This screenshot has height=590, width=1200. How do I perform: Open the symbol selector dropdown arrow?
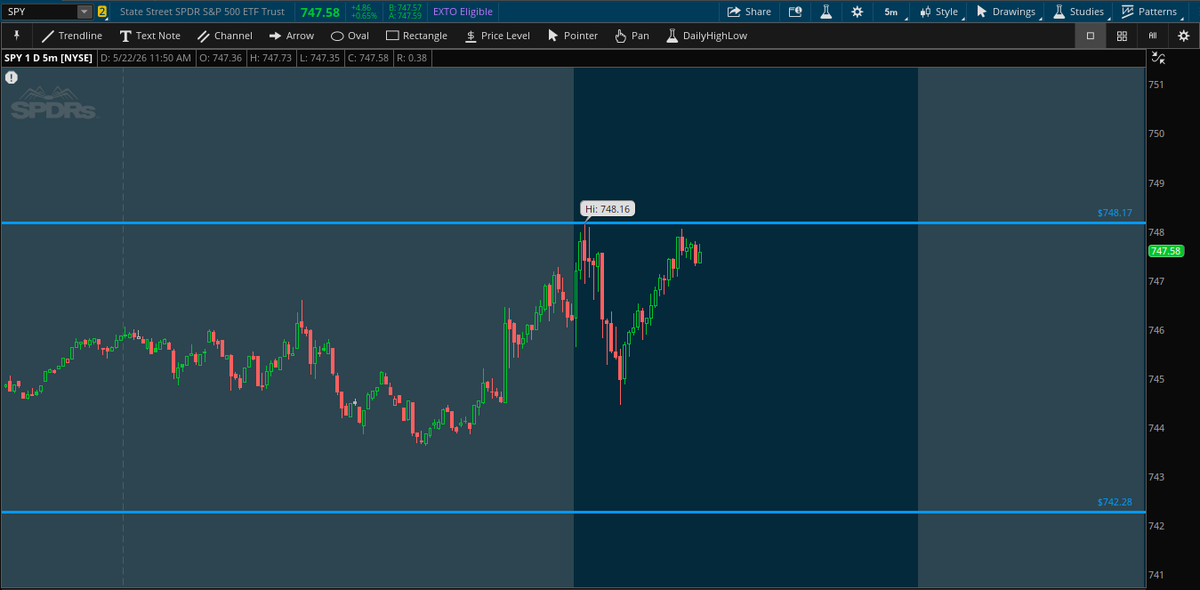pos(84,12)
